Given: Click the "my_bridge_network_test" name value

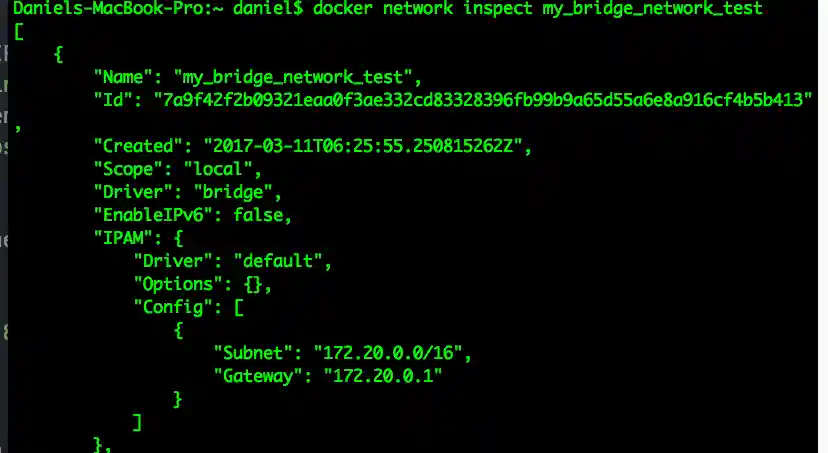Looking at the screenshot, I should (x=290, y=77).
